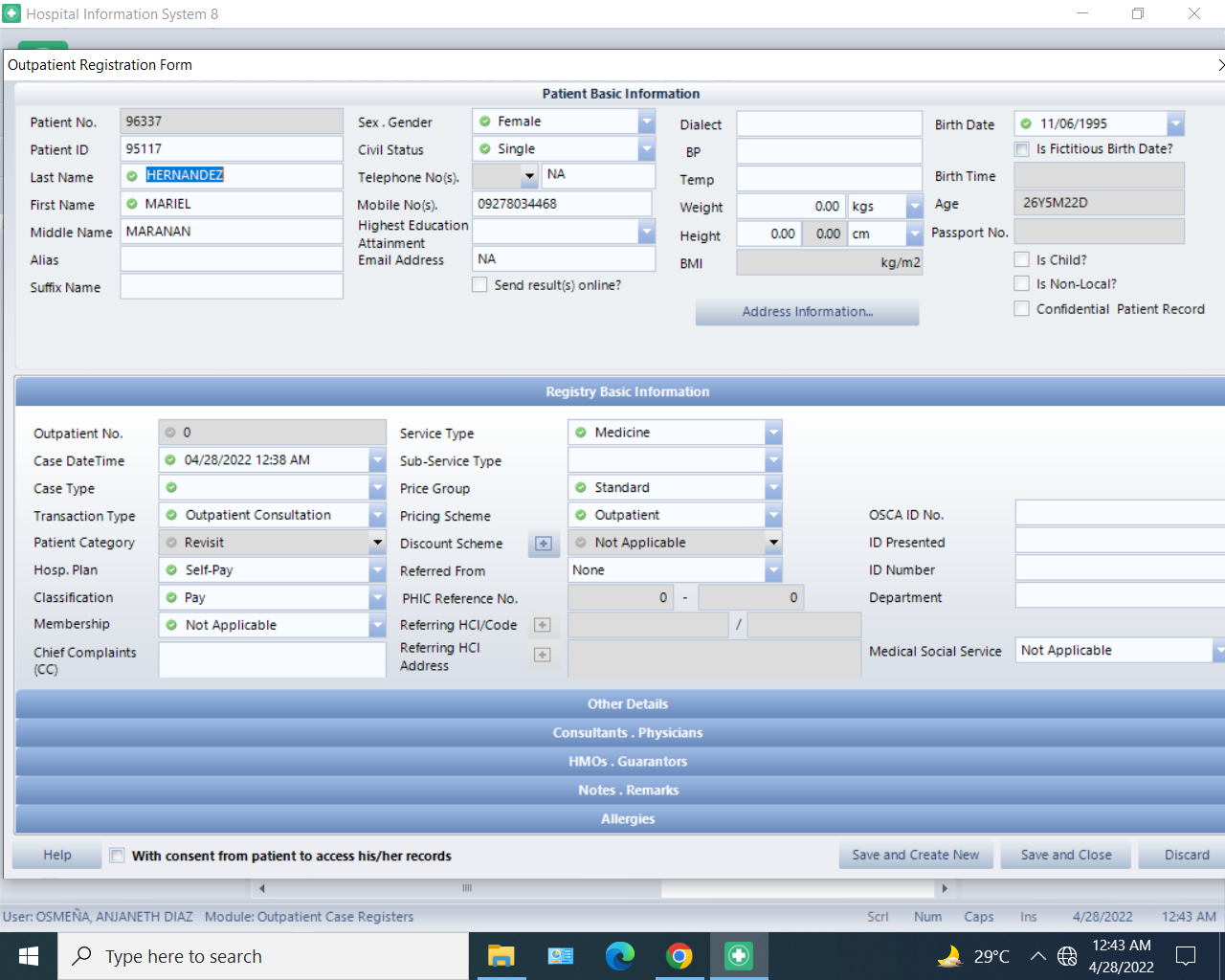Image resolution: width=1225 pixels, height=980 pixels.
Task: Open the Classification dropdown
Action: point(378,598)
